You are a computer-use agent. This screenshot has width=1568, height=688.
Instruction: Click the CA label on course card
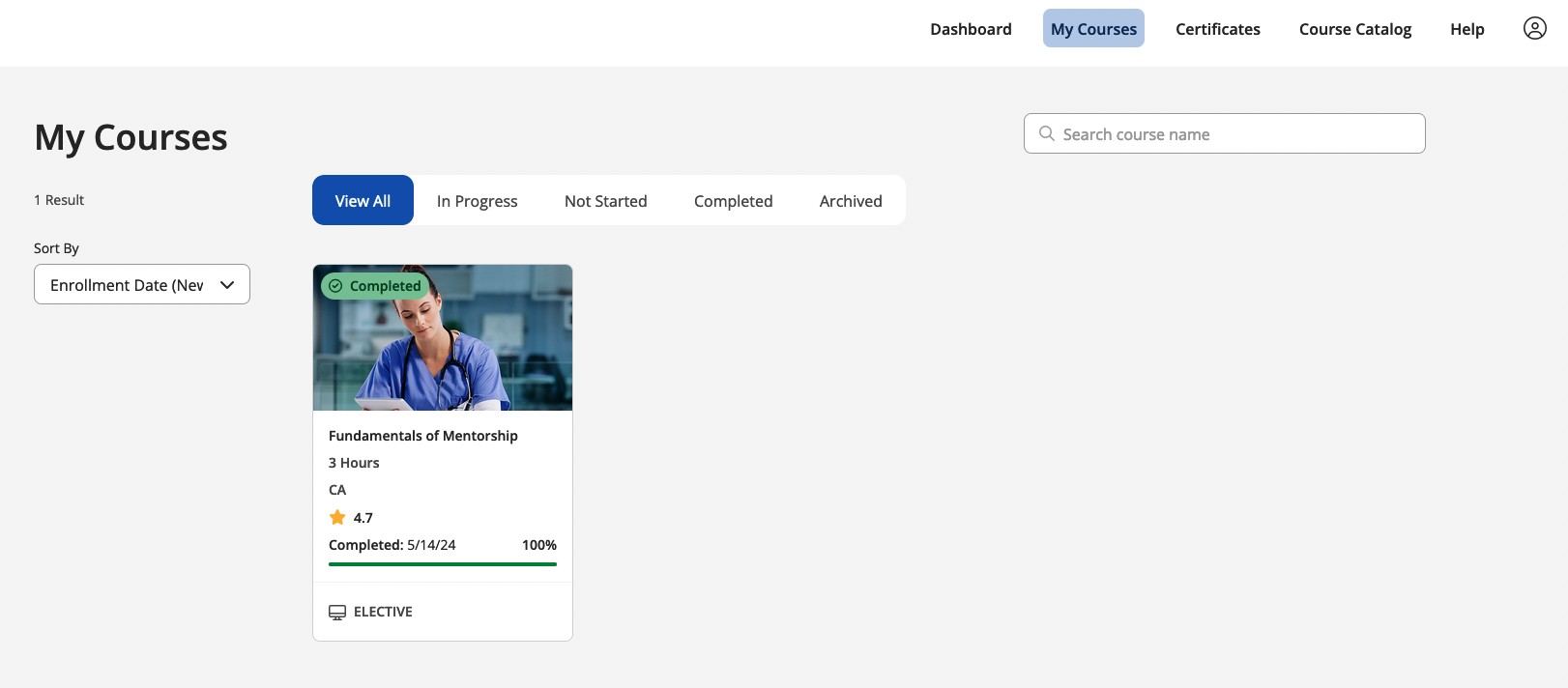coord(337,490)
